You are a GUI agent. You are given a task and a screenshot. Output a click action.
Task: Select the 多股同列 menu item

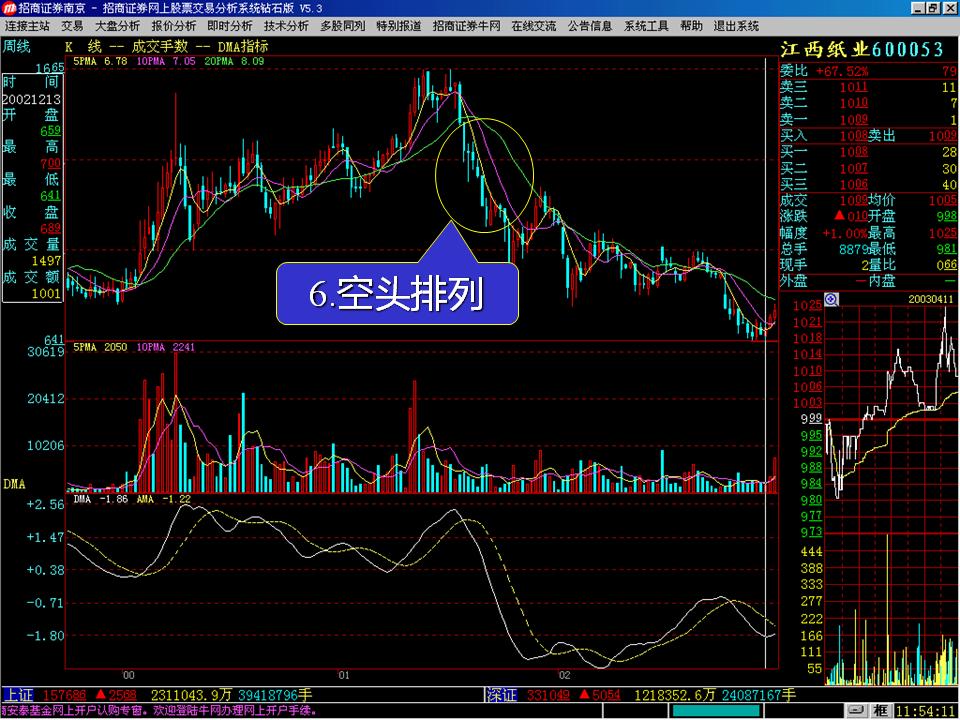pyautogui.click(x=343, y=26)
